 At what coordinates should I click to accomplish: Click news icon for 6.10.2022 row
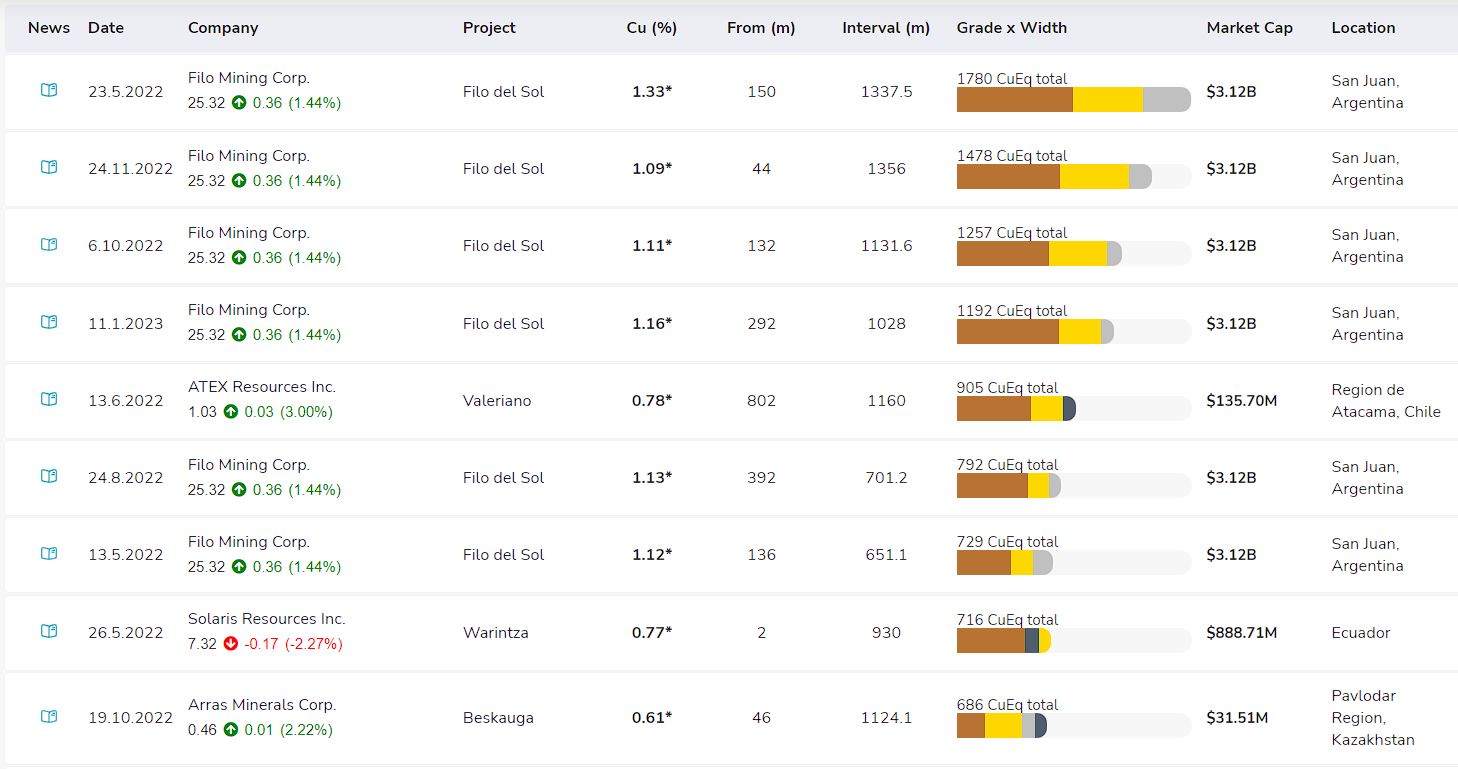pos(49,244)
